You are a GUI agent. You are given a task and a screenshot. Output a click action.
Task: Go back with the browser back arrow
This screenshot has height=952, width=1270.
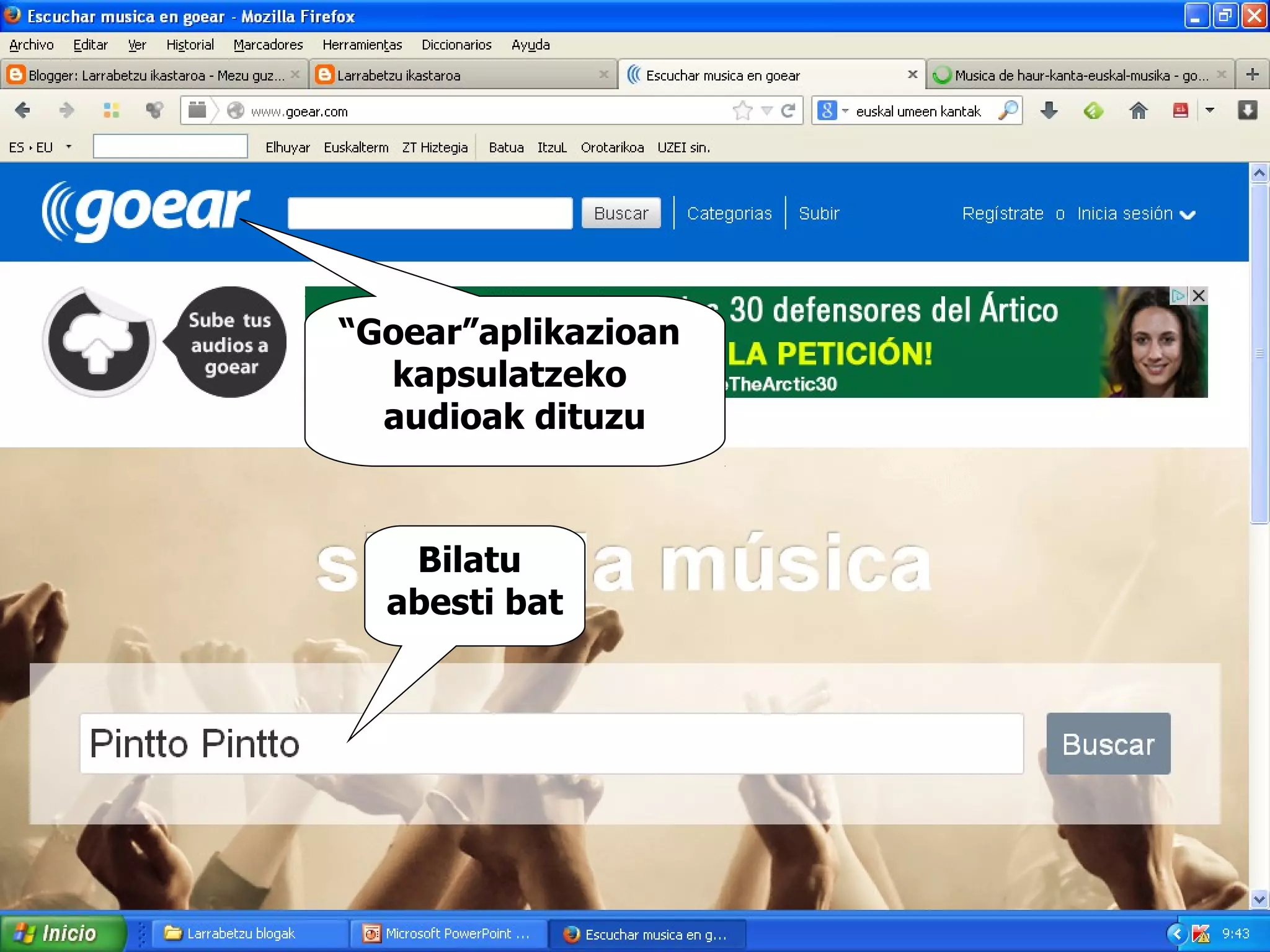tap(22, 111)
